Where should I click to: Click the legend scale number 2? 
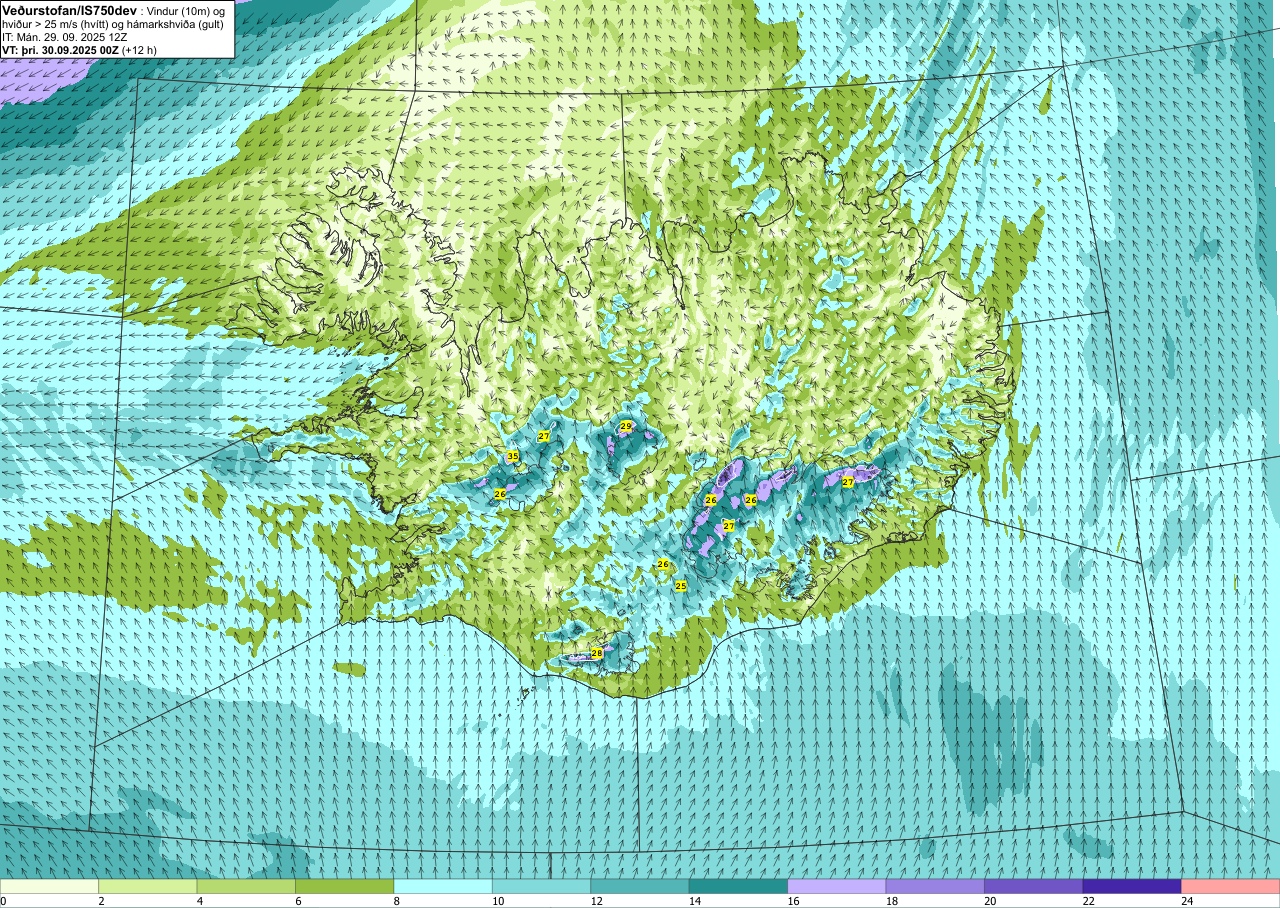[99, 901]
